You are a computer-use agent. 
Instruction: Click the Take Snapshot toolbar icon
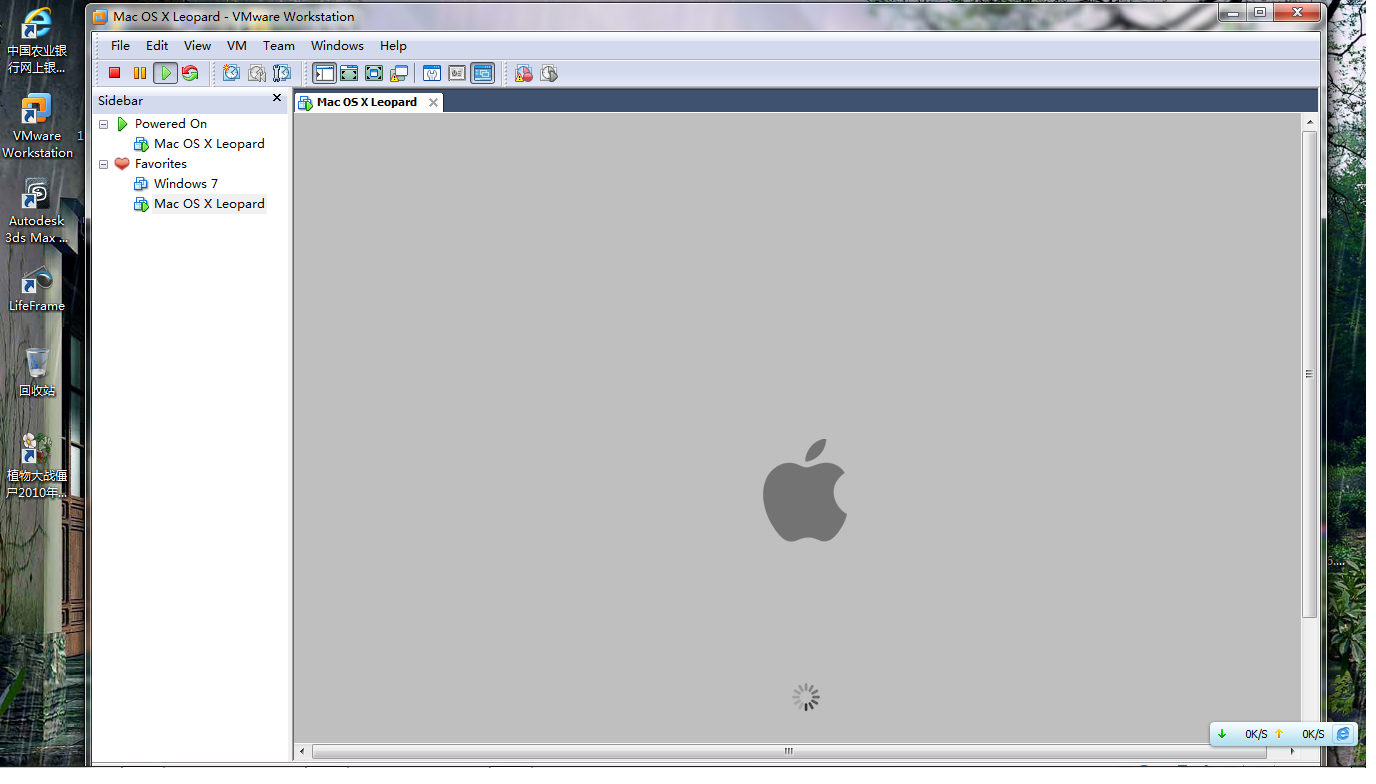click(x=231, y=73)
